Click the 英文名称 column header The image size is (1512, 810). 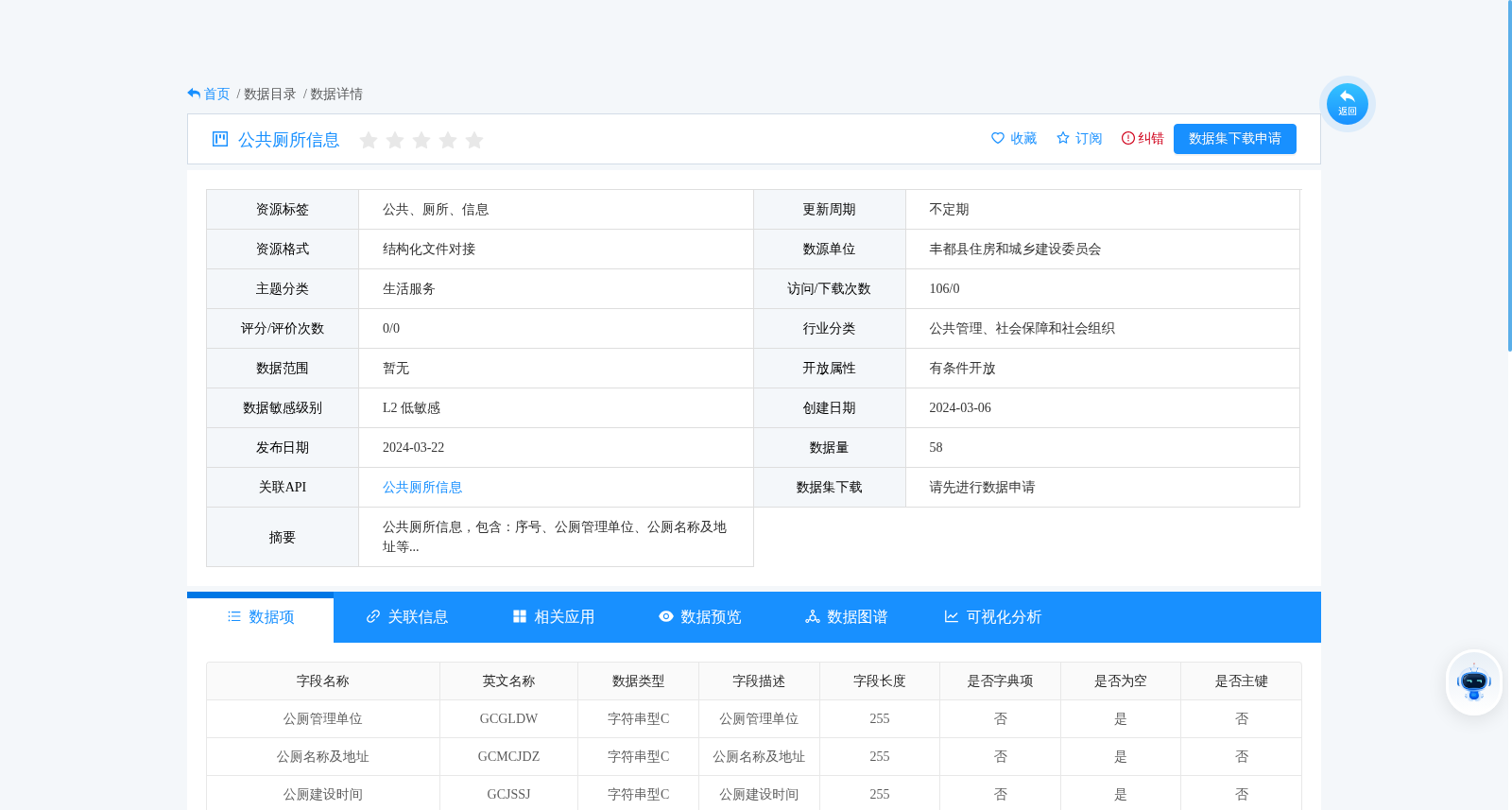tap(508, 681)
